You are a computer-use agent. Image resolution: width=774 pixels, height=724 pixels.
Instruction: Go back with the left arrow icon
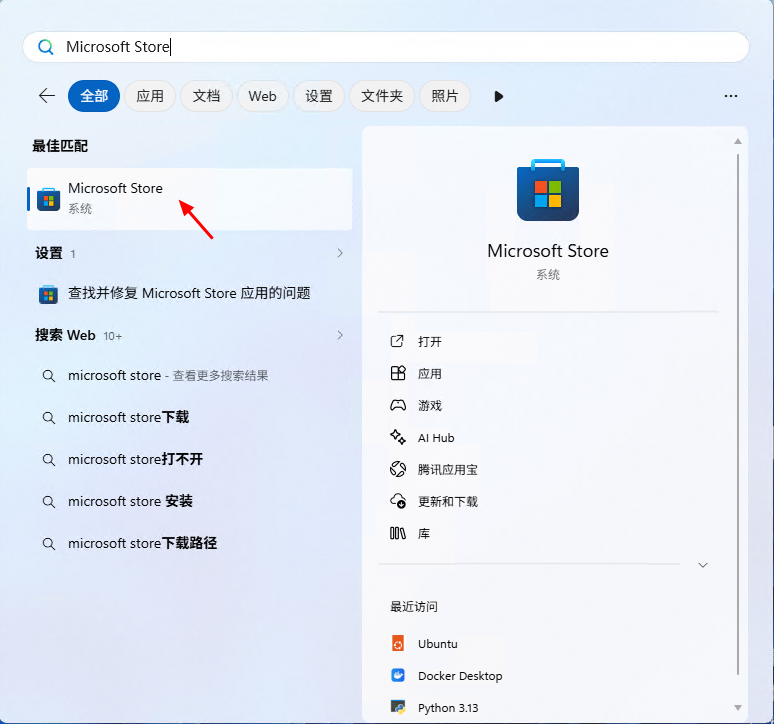tap(47, 96)
